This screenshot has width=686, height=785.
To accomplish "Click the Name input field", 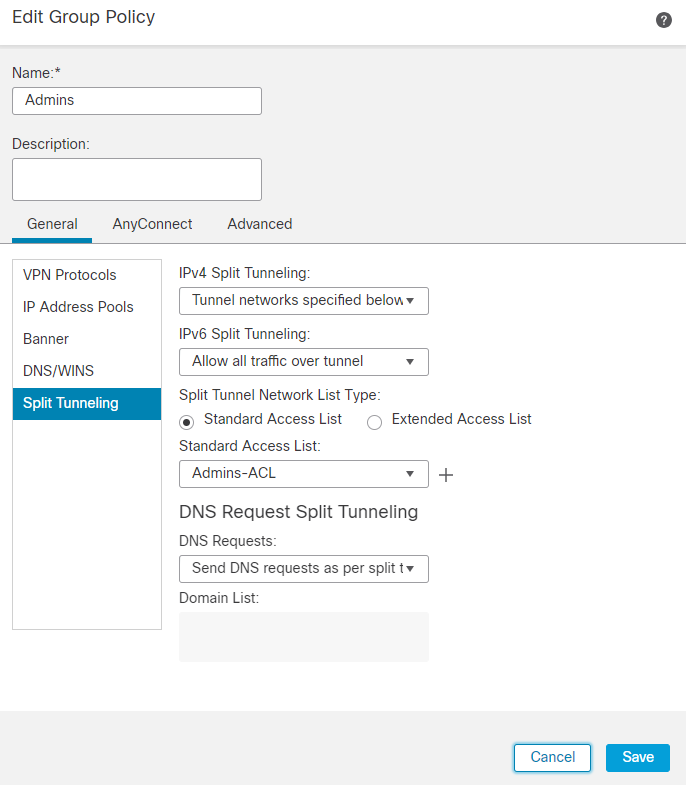I will [x=137, y=101].
